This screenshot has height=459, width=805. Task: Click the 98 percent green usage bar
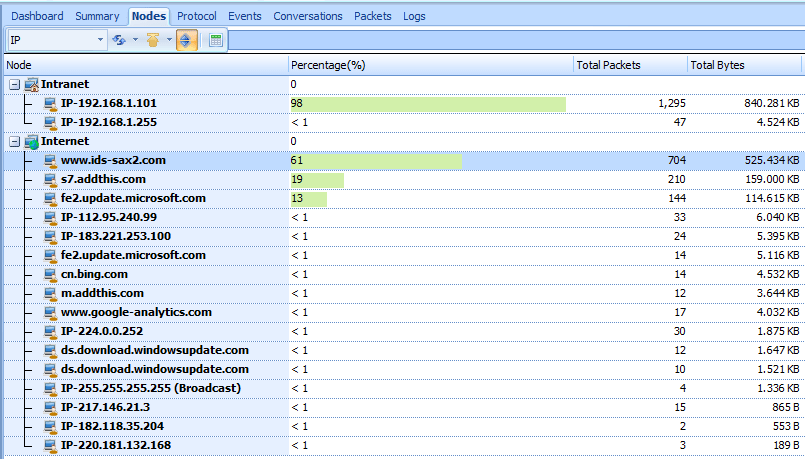(428, 104)
